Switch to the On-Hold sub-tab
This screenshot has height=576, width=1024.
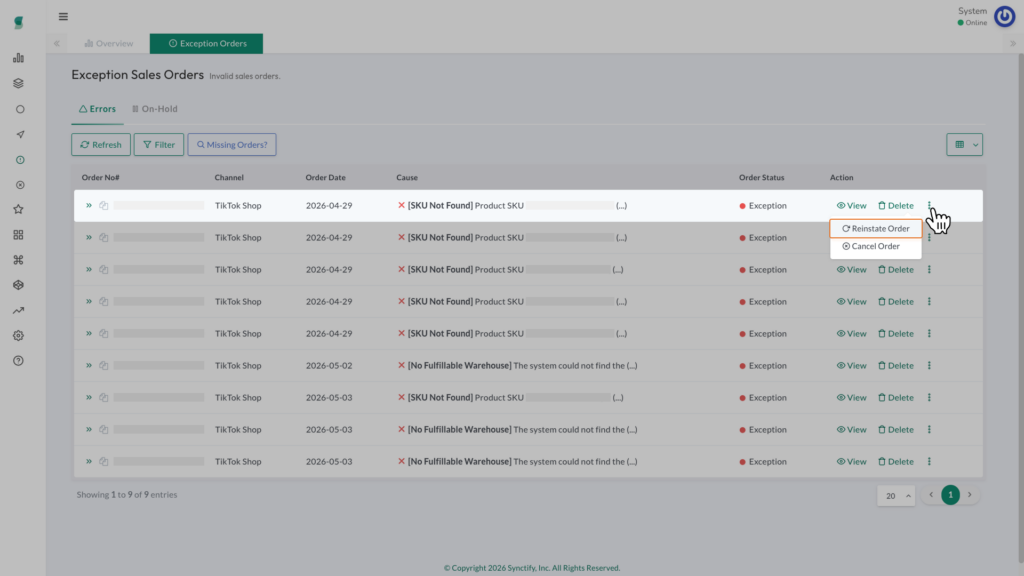[x=155, y=109]
